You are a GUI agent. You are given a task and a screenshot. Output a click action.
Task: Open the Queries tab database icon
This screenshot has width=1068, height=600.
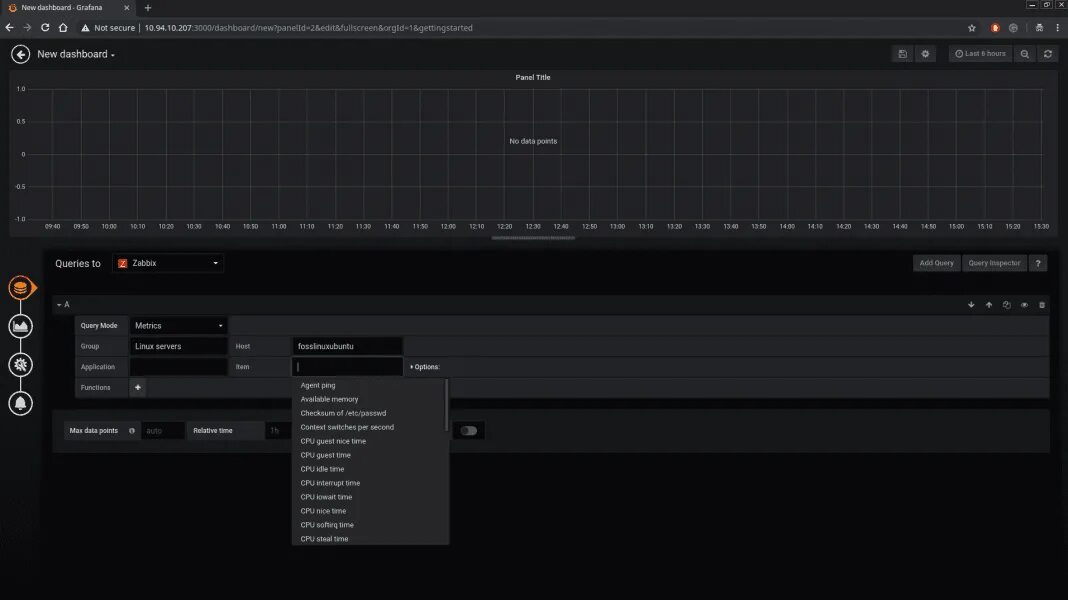click(20, 287)
